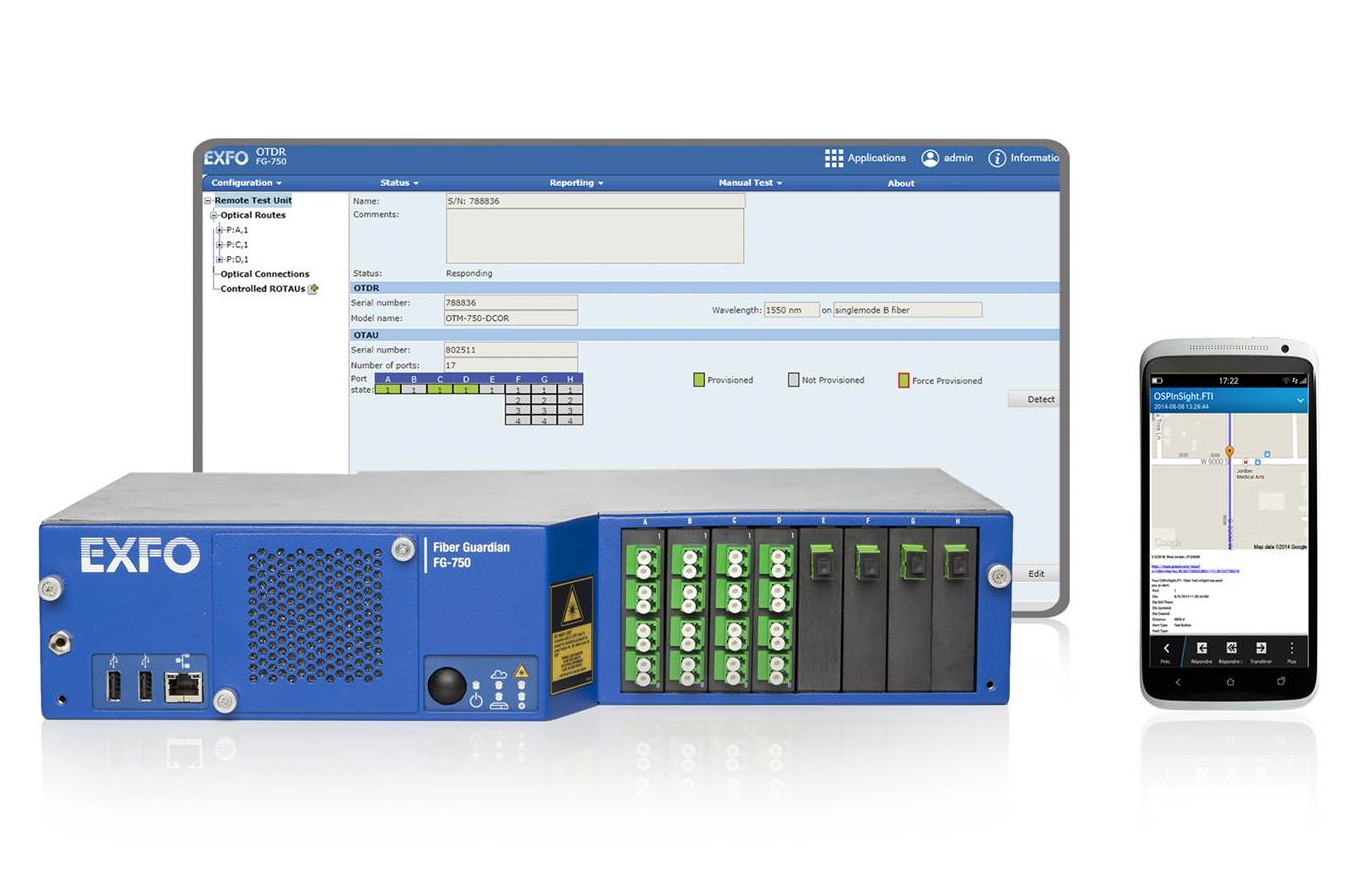Expand the OSPInSight.FTI header chevron
This screenshot has height=874, width=1357.
(1300, 400)
